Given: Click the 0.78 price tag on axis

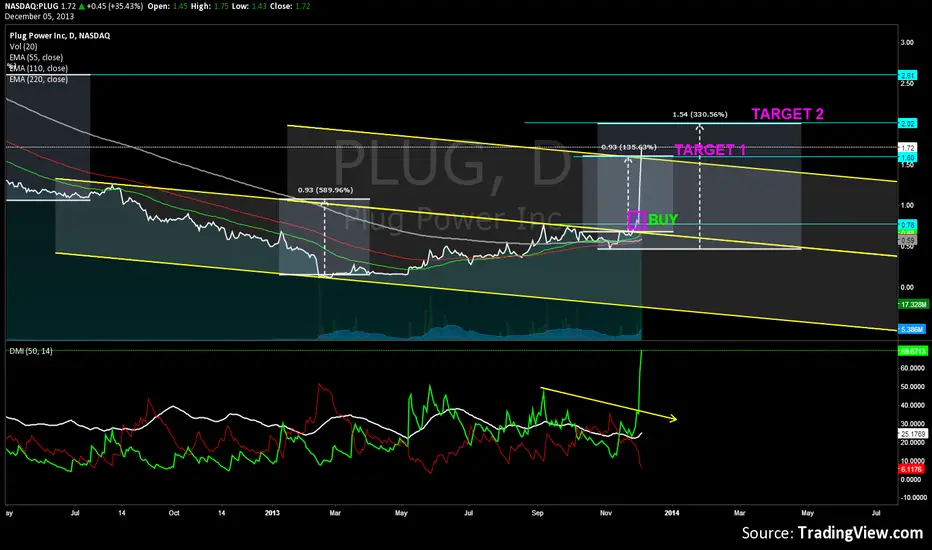Looking at the screenshot, I should point(908,225).
